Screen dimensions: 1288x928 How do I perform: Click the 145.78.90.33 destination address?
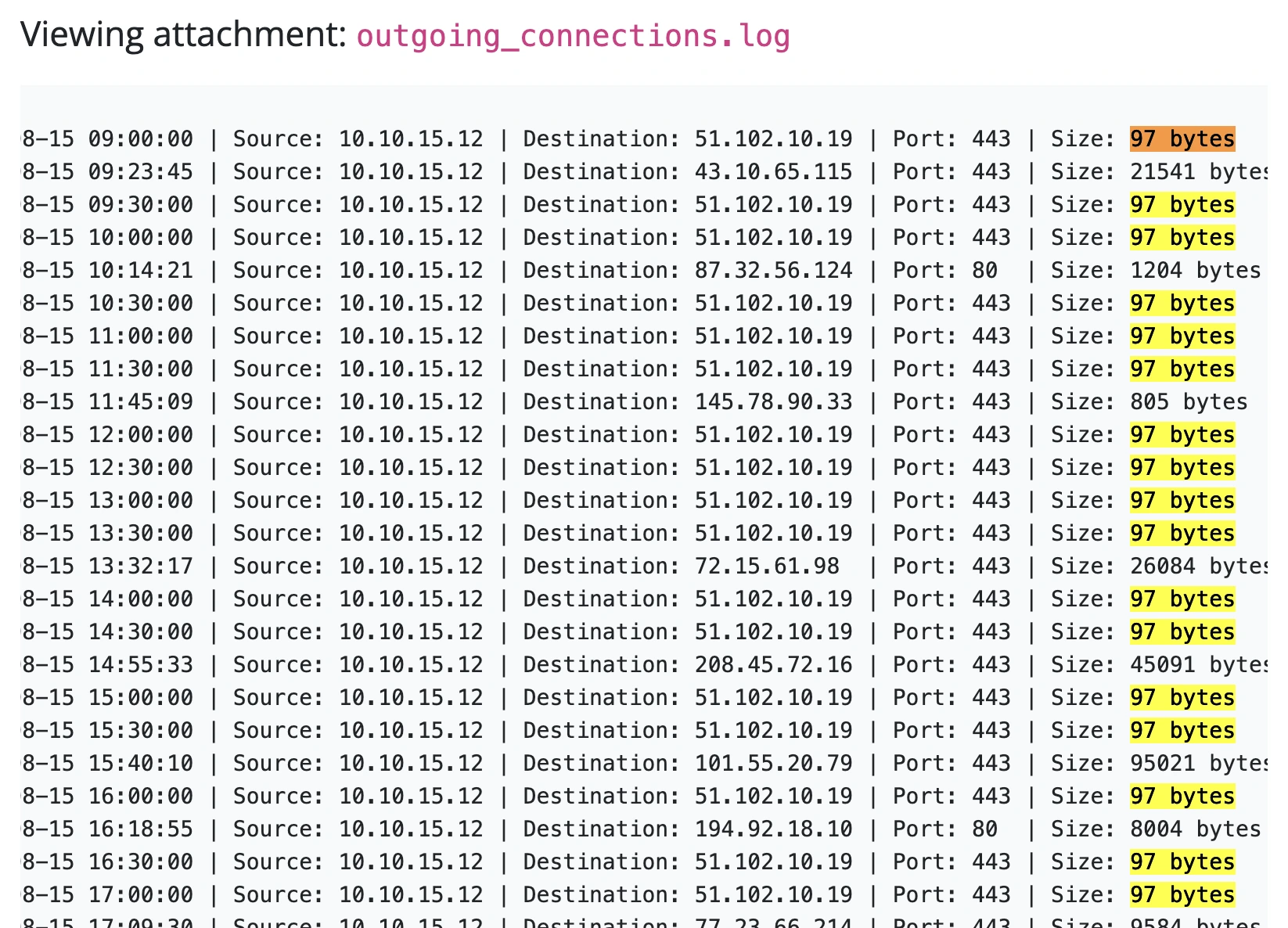[773, 402]
